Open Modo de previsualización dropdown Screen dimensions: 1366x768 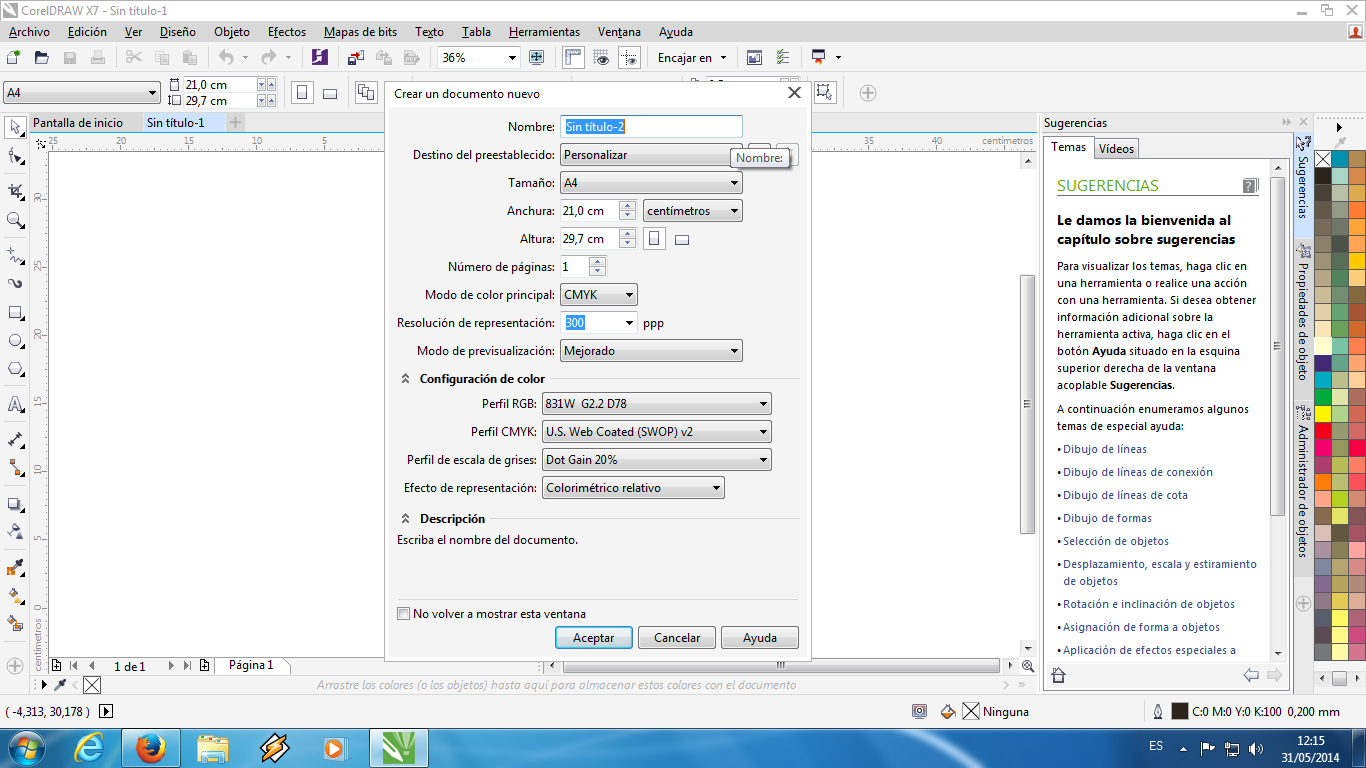click(651, 351)
